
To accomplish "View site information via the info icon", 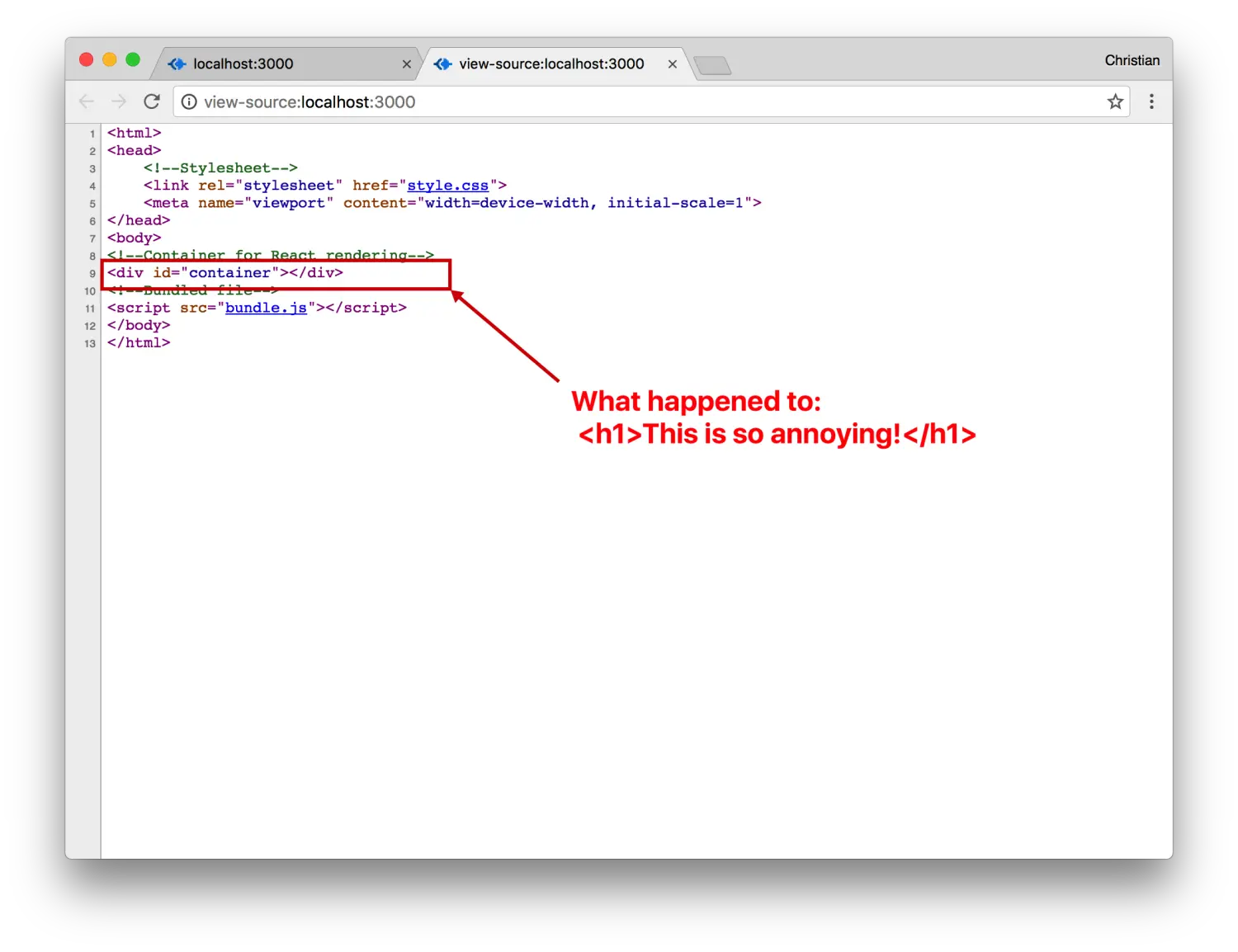I will [189, 101].
